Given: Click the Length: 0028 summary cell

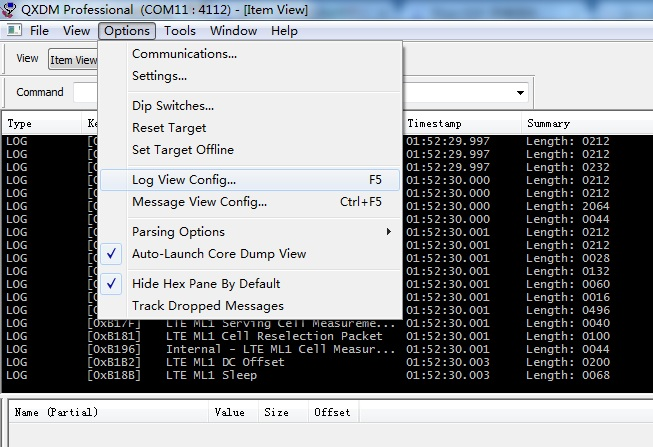Looking at the screenshot, I should (568, 258).
